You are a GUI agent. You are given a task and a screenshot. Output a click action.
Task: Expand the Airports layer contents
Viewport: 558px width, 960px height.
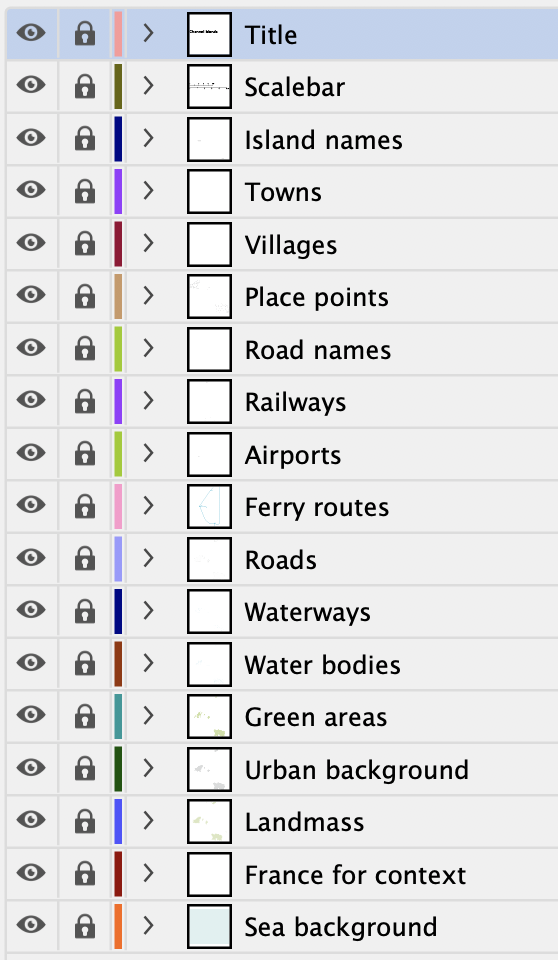tap(148, 454)
